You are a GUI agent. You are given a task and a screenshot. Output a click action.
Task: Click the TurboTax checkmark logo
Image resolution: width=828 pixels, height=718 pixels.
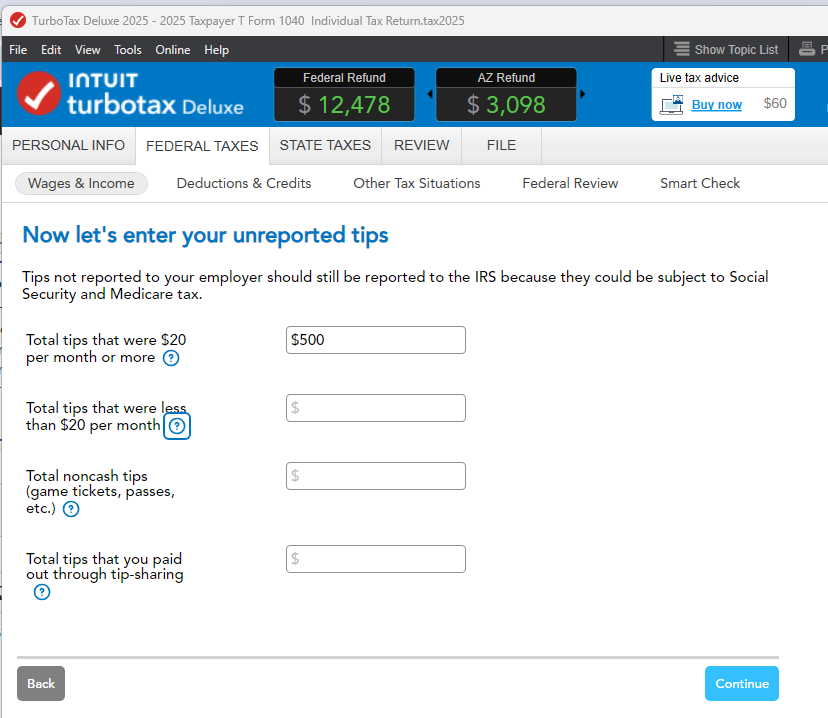[39, 93]
